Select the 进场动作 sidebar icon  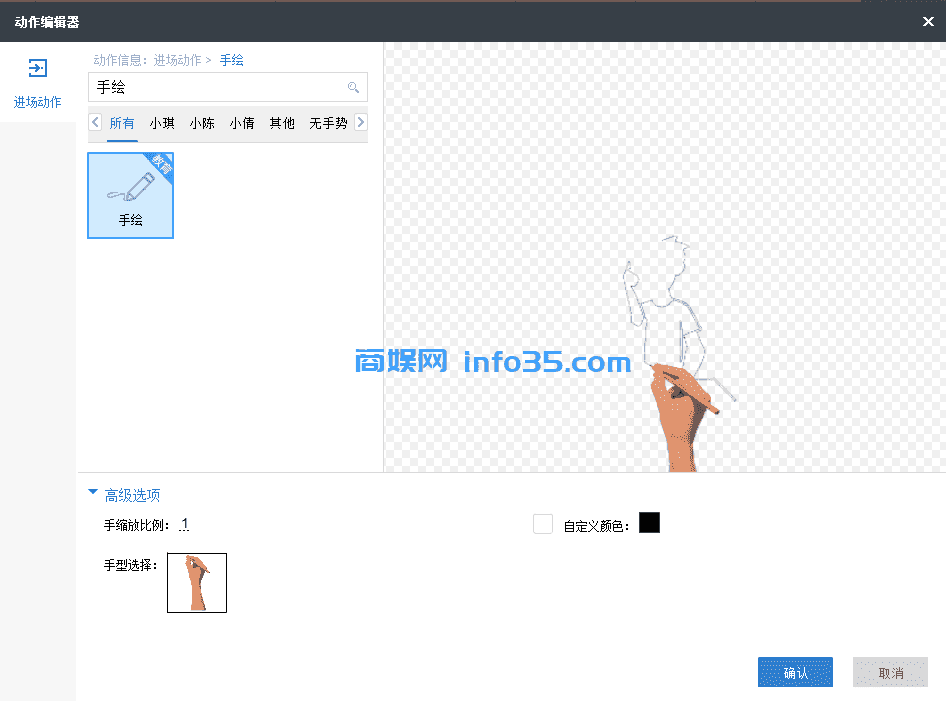coord(37,68)
